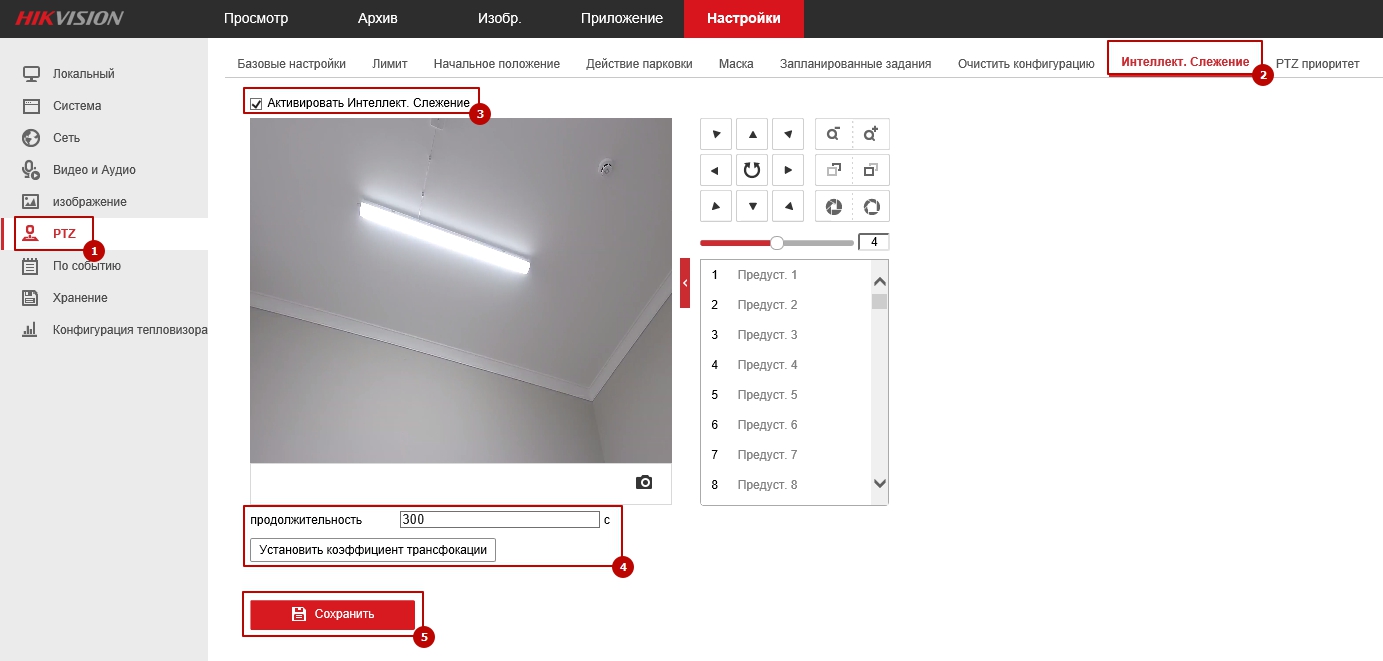Click the zoom out magnifier icon
This screenshot has height=661, width=1383.
coord(833,134)
